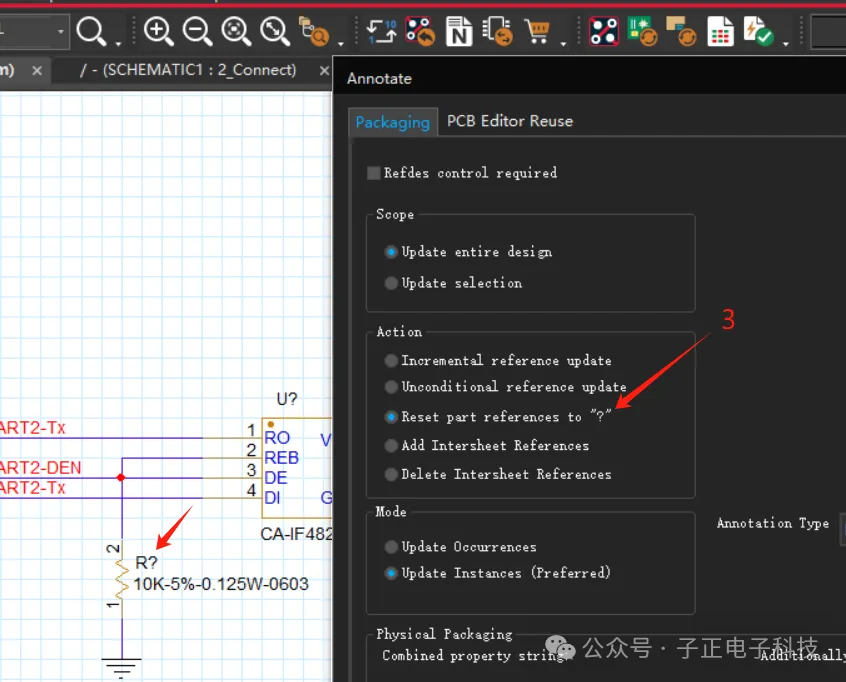Open the dropdown arrow beside search icon
Image resolution: width=846 pixels, height=682 pixels.
(x=118, y=43)
